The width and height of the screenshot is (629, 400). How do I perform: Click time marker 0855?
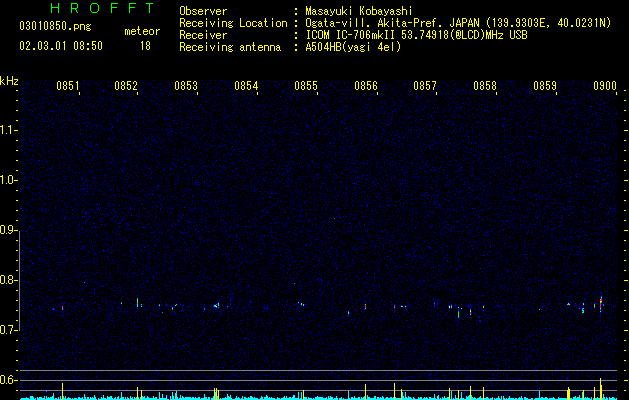[x=306, y=86]
